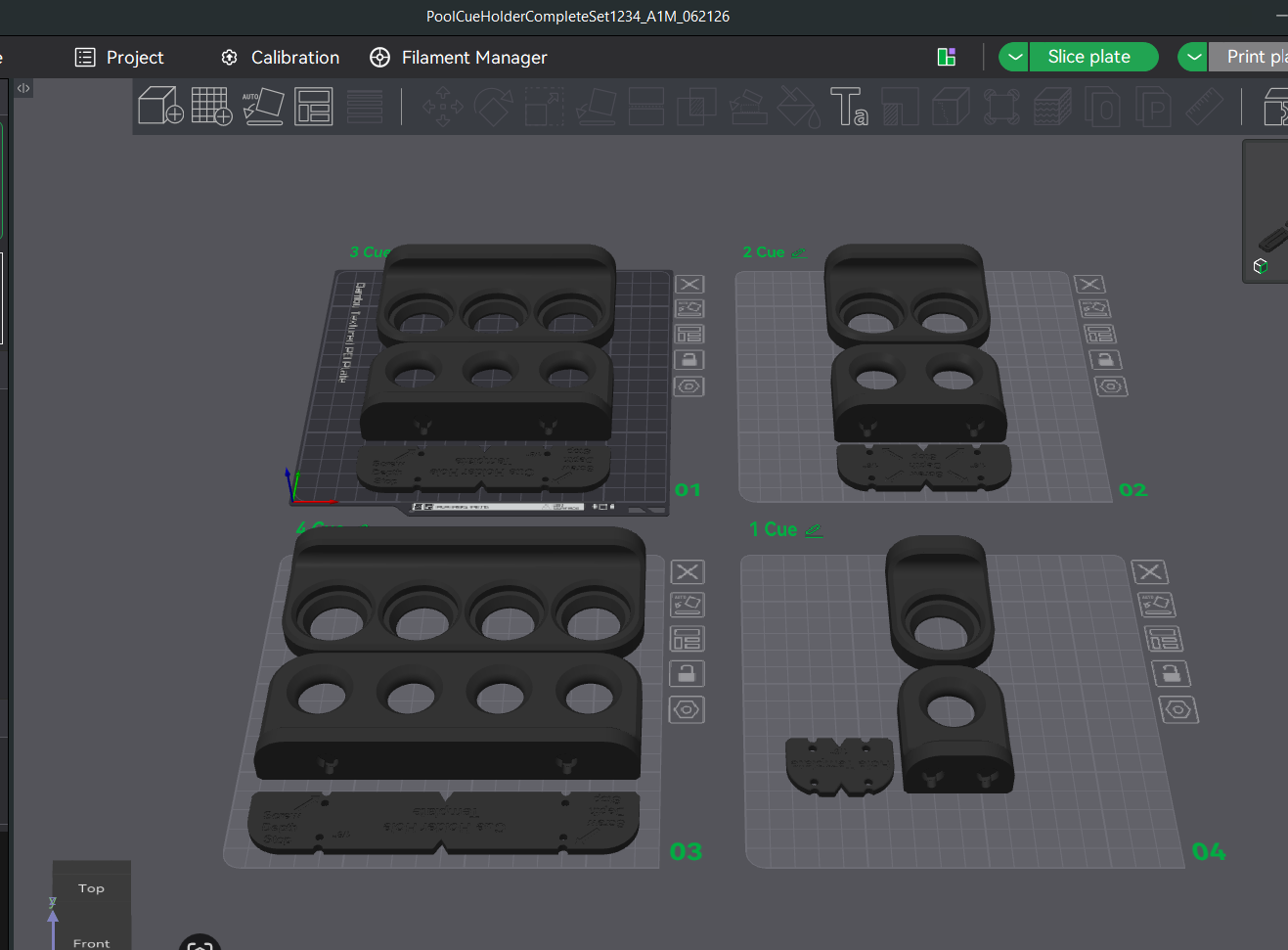The image size is (1288, 950).
Task: Auto orient objects on plate 03
Action: click(688, 604)
